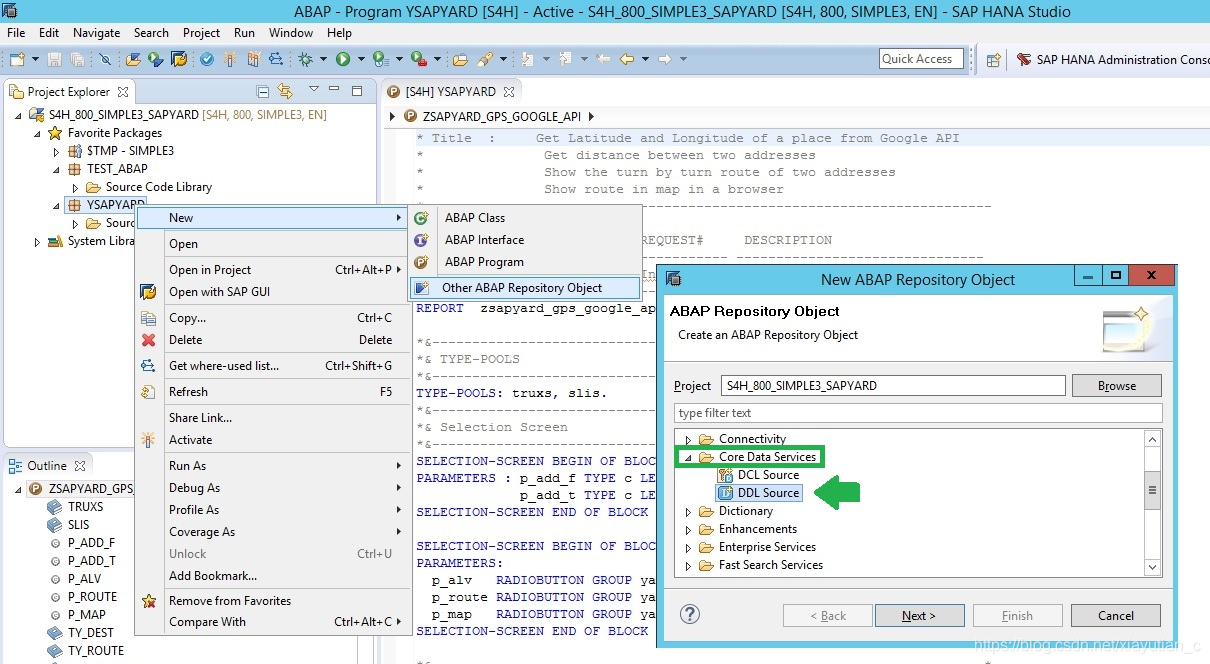The image size is (1210, 664).
Task: Open dropdown arrow next to Run icon
Action: coord(361,59)
